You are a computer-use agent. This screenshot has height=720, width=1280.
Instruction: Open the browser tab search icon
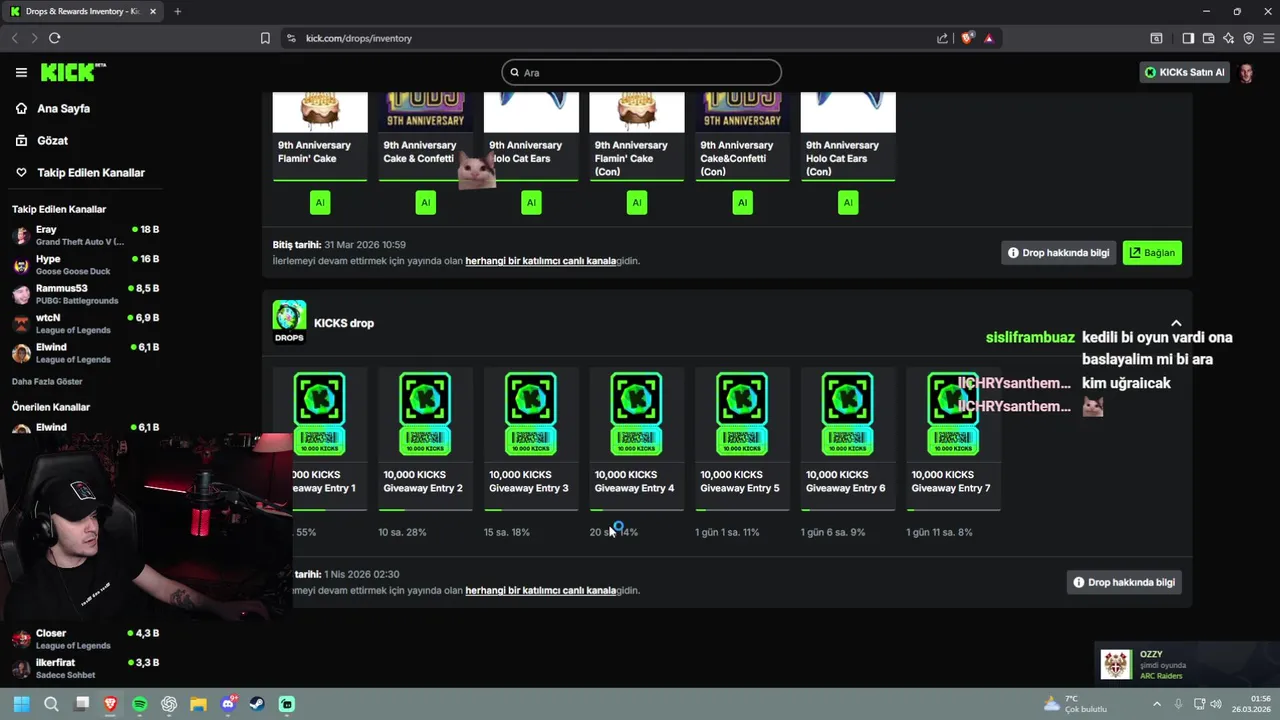click(1156, 38)
